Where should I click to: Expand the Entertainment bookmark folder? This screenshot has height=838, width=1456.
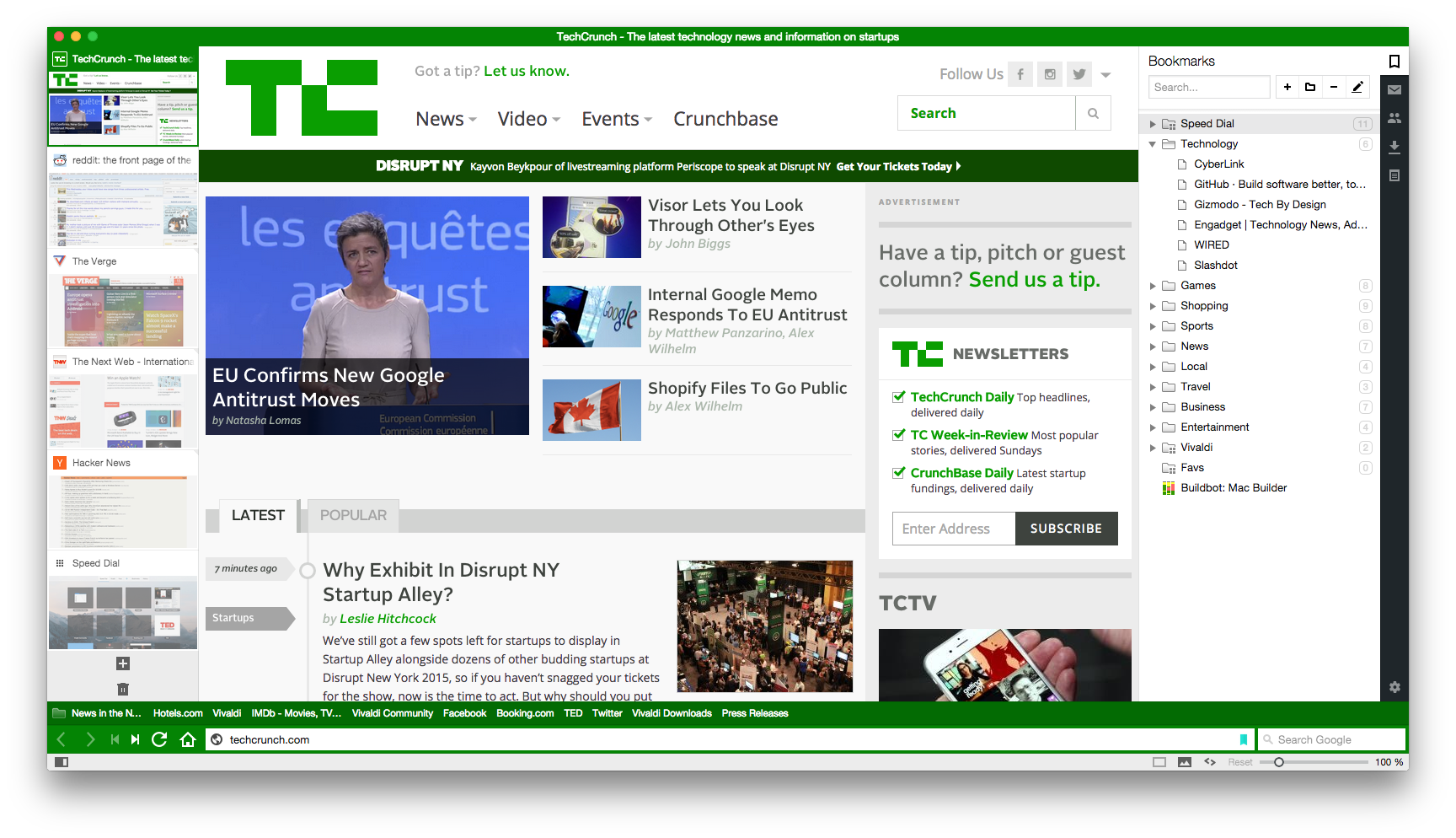(1153, 427)
